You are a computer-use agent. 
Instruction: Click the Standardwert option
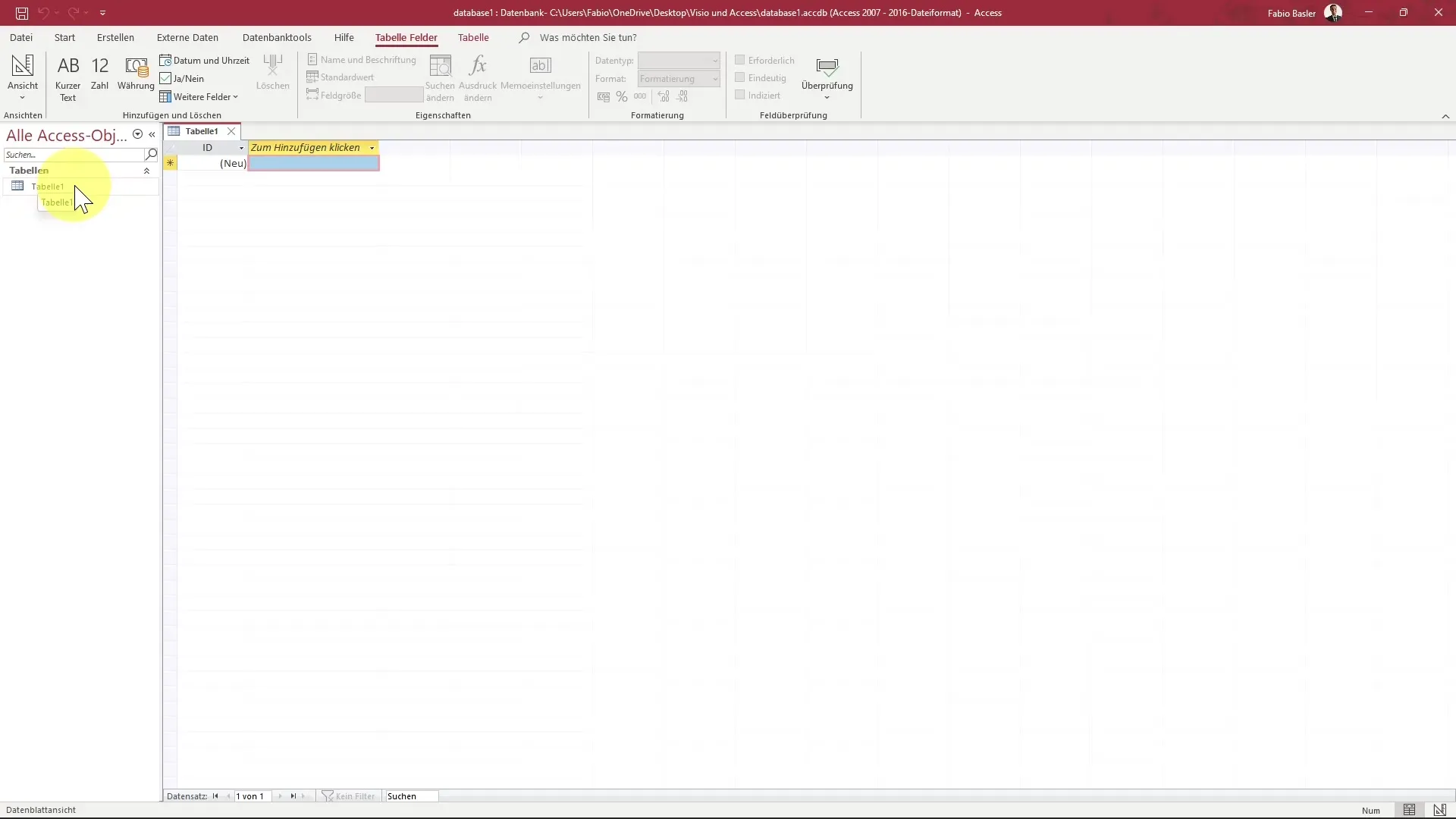coord(340,77)
